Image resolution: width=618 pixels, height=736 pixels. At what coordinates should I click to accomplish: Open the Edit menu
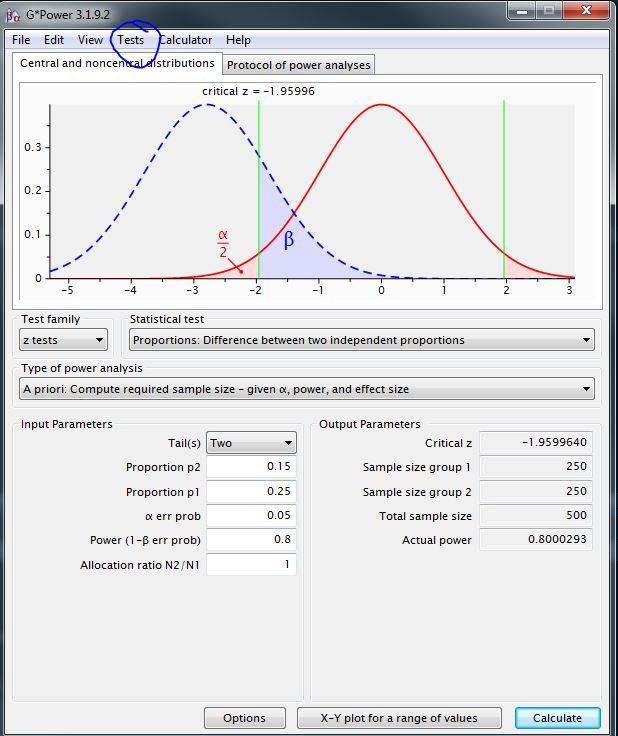tap(54, 40)
